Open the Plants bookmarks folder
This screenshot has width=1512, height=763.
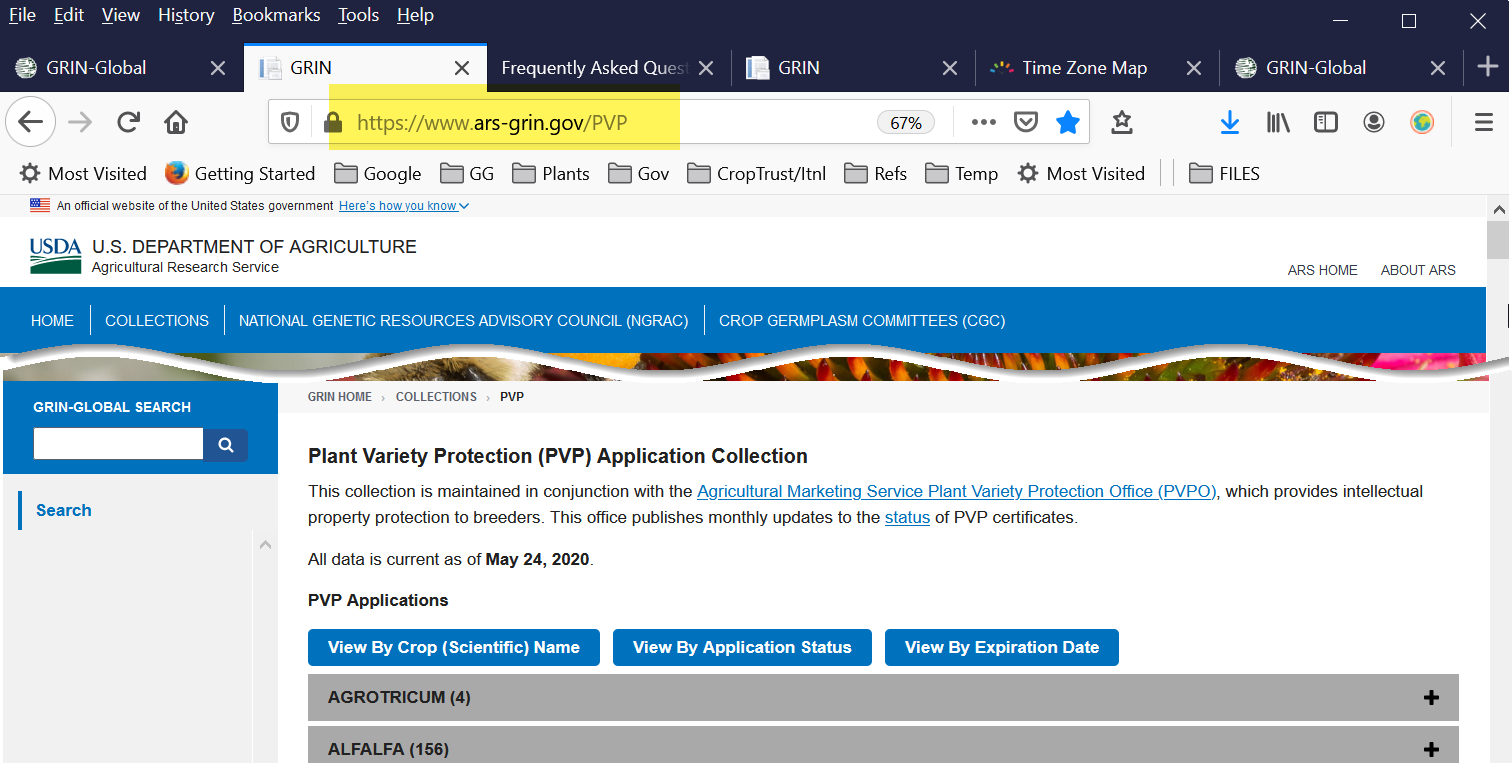pyautogui.click(x=551, y=173)
